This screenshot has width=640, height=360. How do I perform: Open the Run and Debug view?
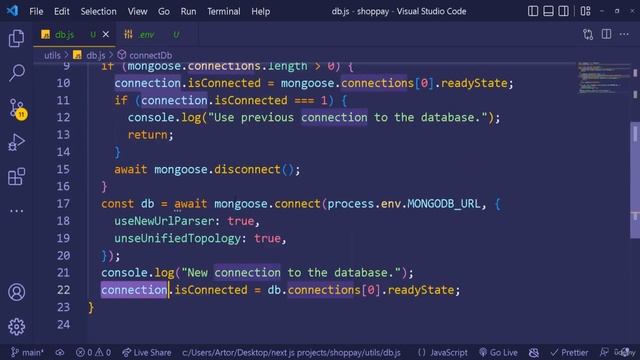16,142
